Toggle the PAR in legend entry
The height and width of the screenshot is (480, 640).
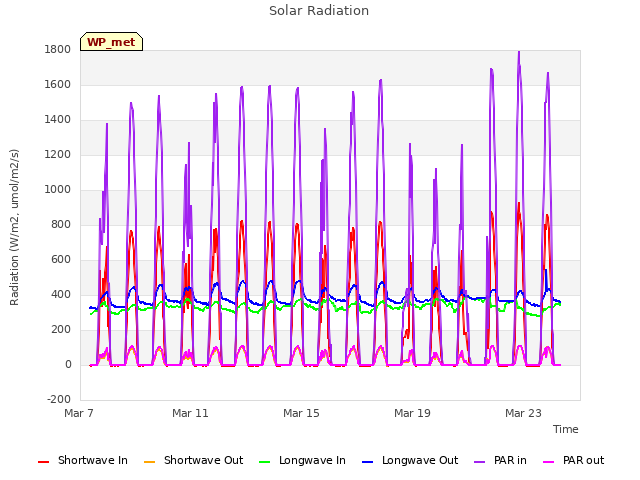(500, 460)
